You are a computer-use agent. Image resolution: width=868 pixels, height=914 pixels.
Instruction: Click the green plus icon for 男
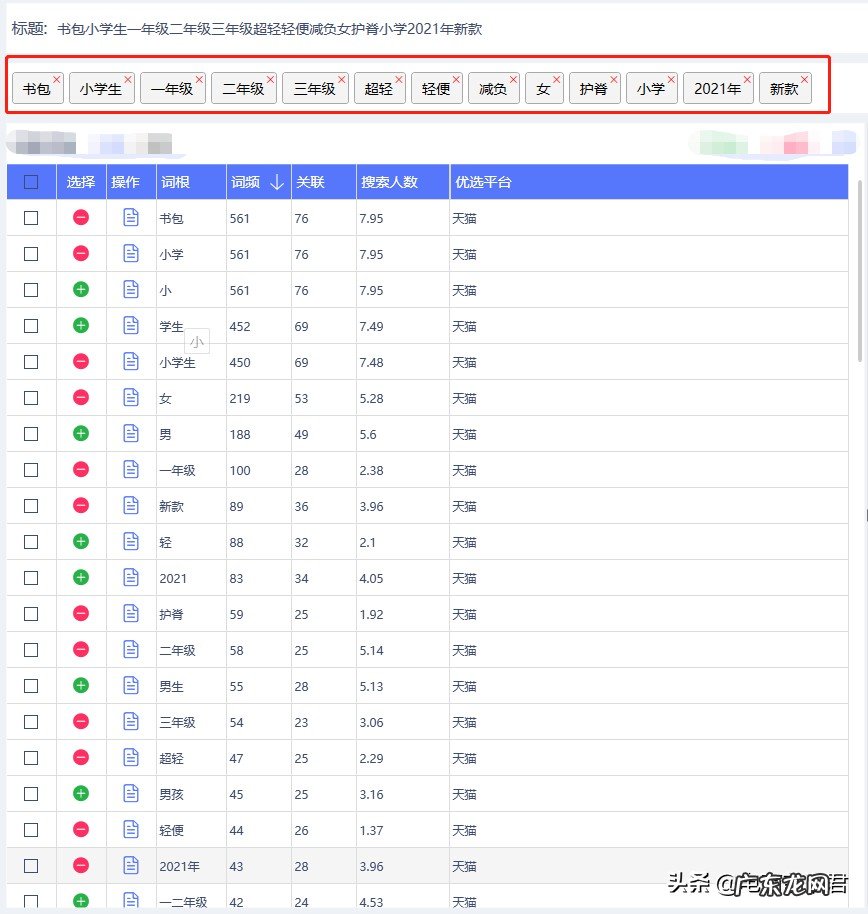[x=82, y=434]
